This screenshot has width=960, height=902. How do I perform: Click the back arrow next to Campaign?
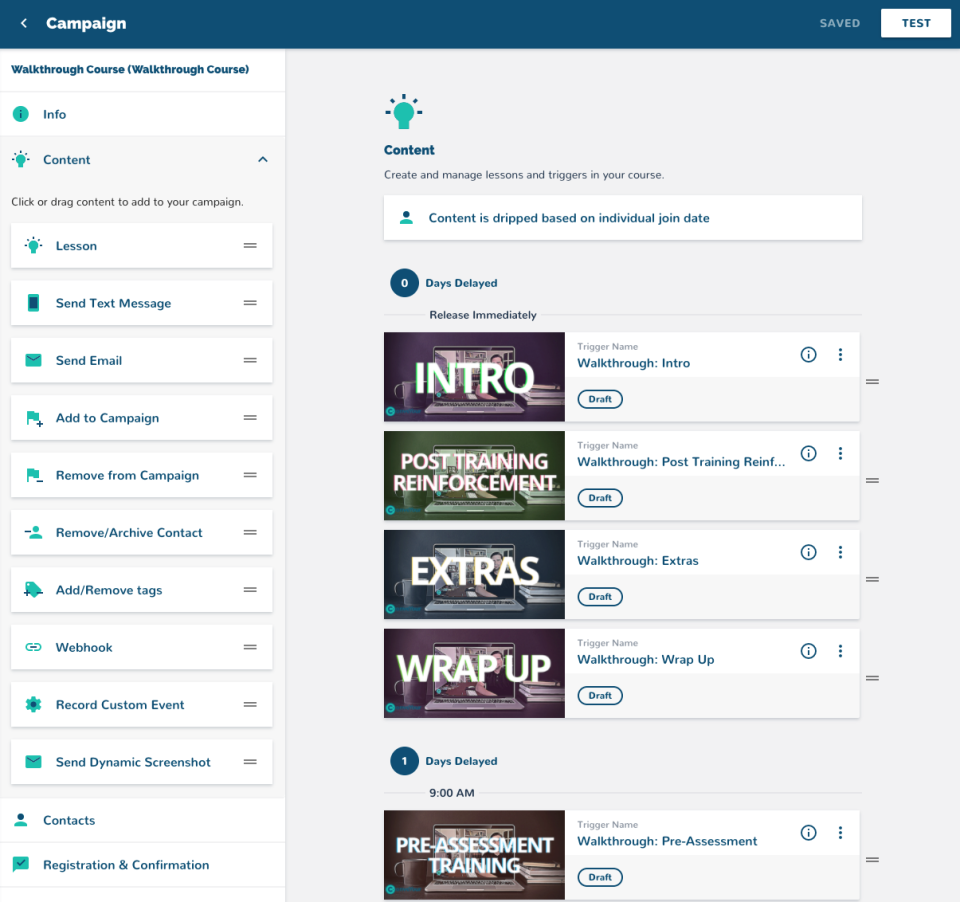[24, 23]
